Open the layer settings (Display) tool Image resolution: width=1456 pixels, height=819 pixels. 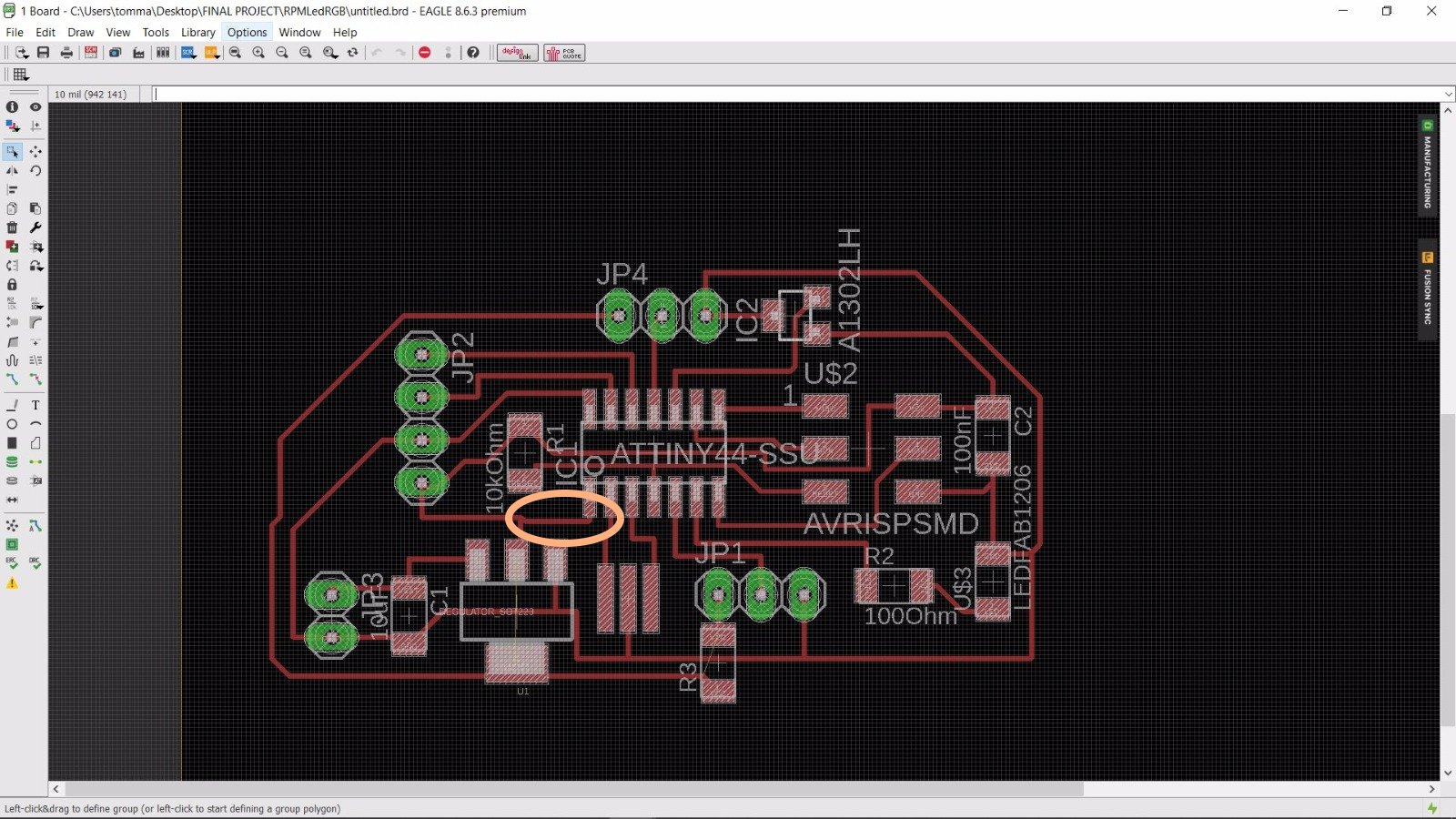point(12,126)
